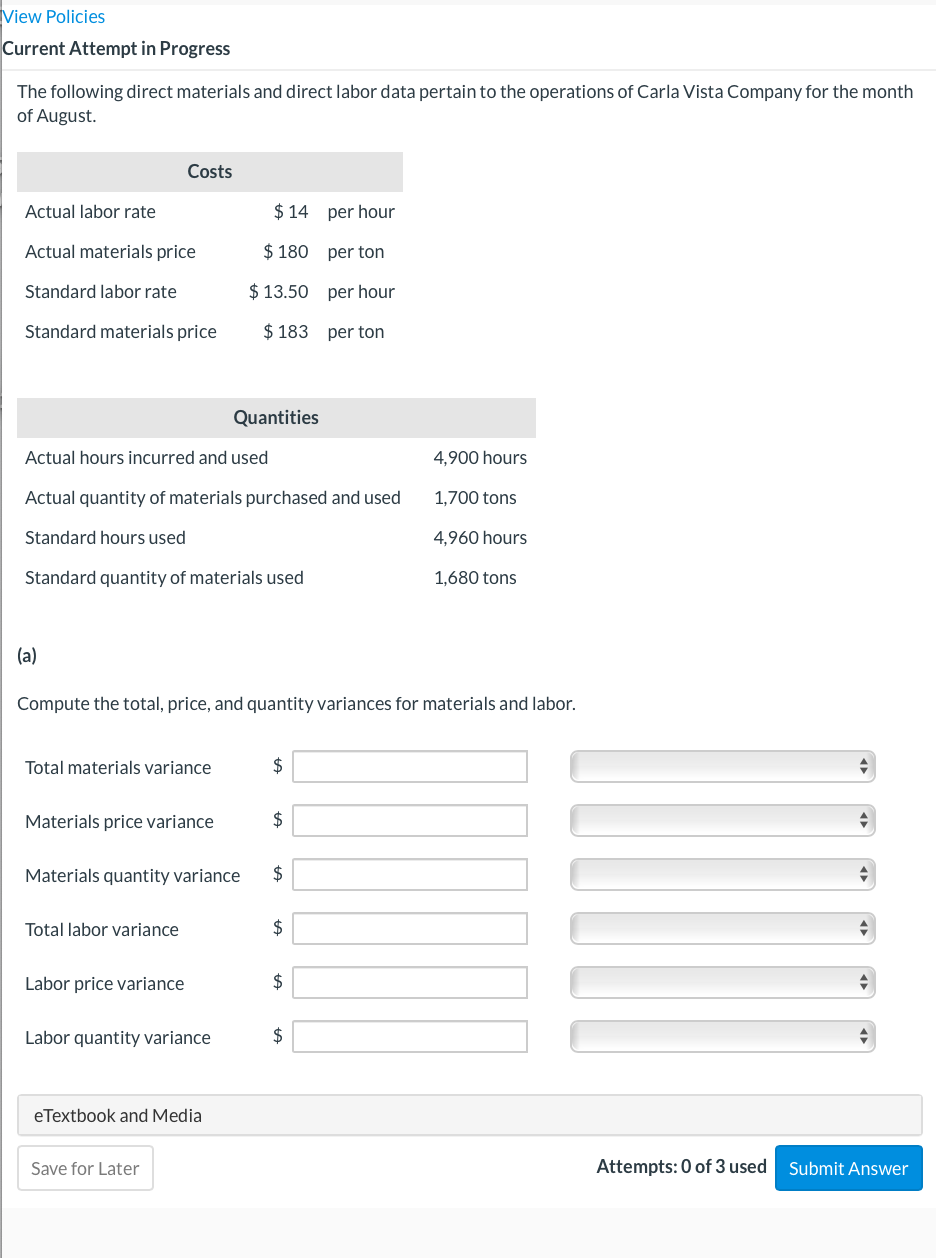Click the Total labor variance amount field
This screenshot has width=936, height=1258.
coord(409,928)
